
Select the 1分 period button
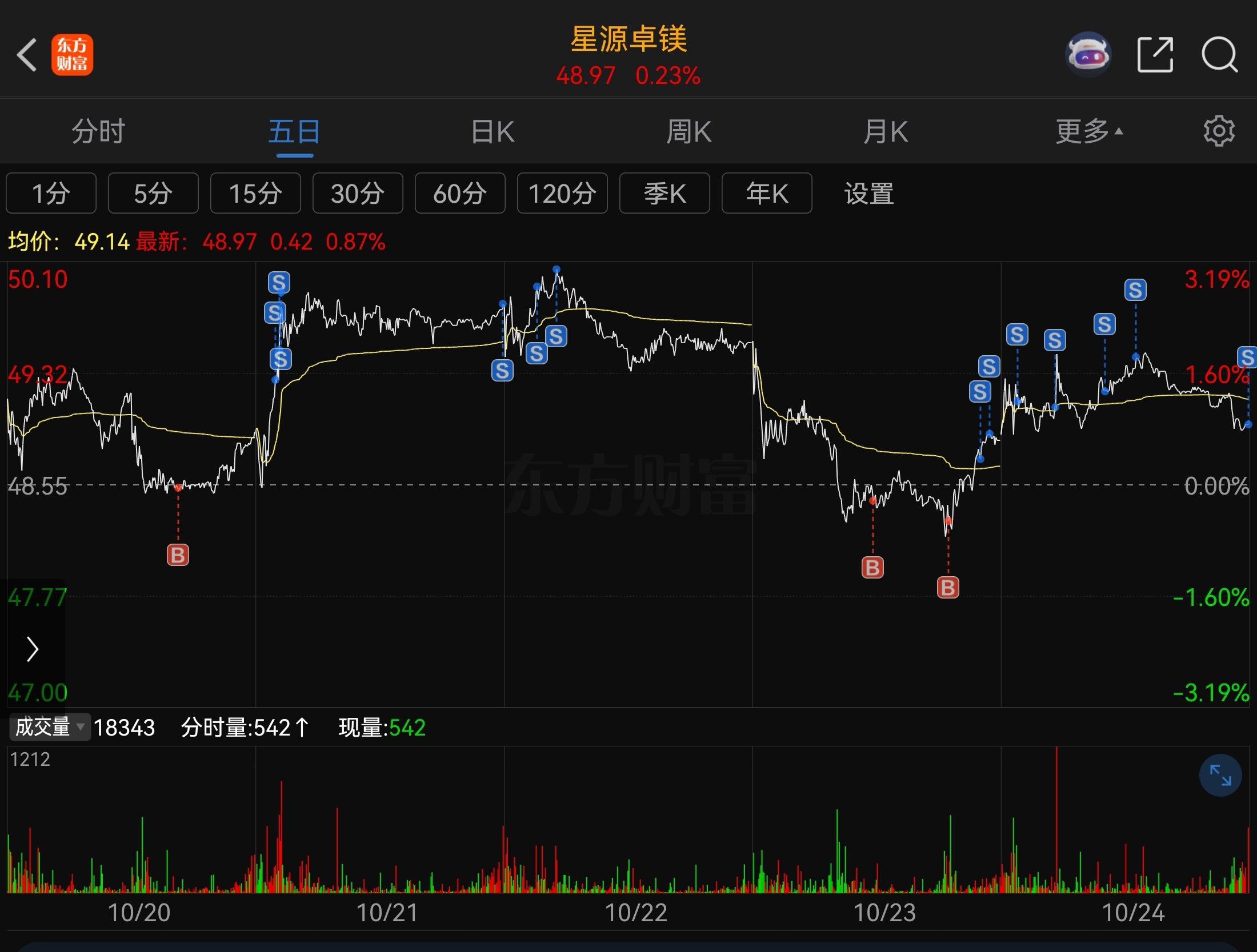51,194
